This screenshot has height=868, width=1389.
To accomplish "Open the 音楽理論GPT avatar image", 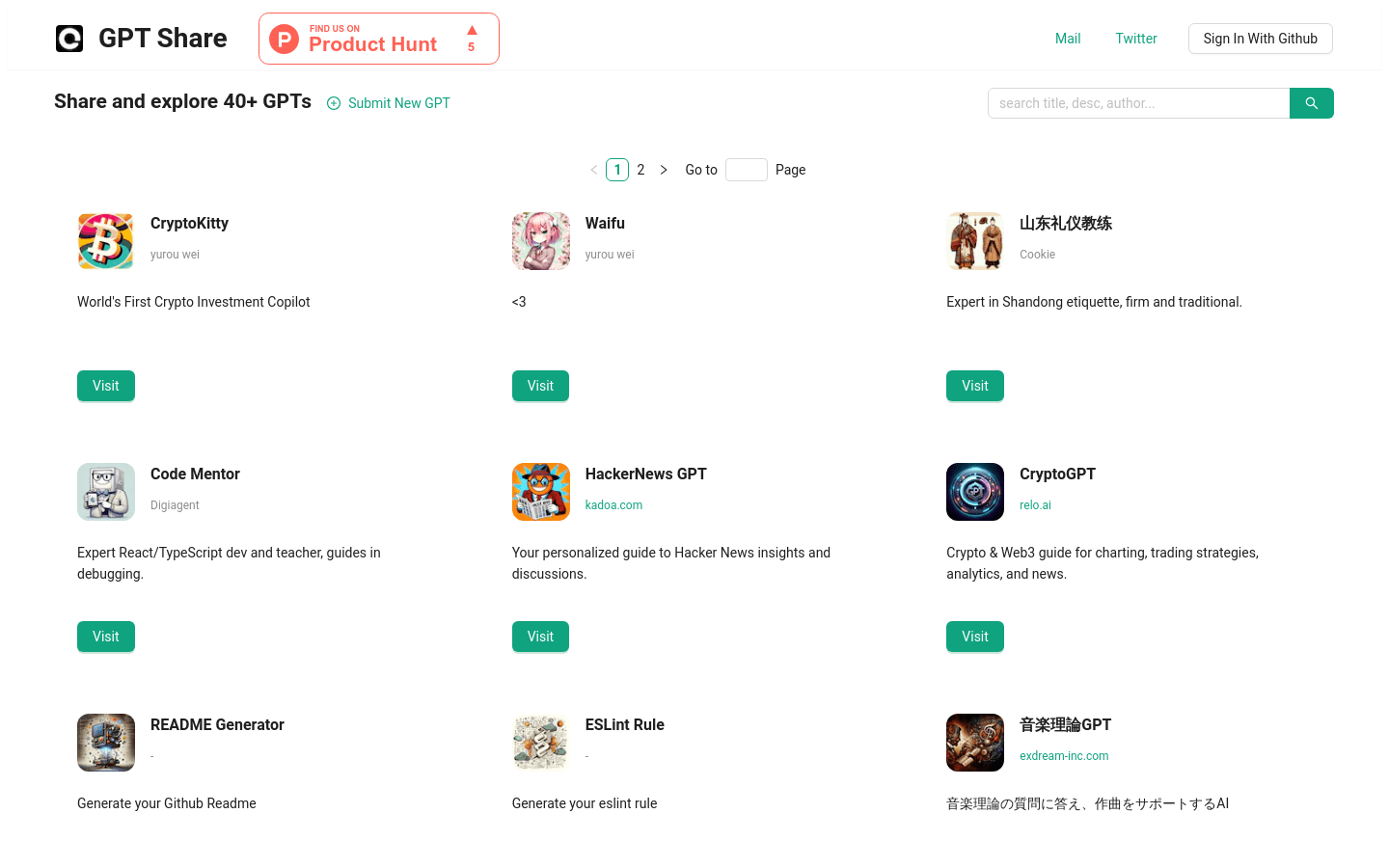I will [975, 743].
